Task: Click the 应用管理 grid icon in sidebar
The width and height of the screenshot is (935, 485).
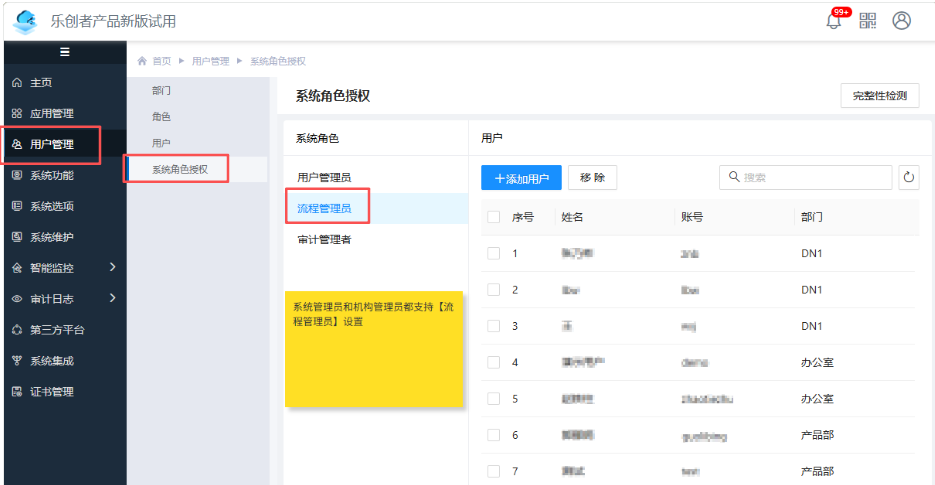Action: [x=17, y=113]
